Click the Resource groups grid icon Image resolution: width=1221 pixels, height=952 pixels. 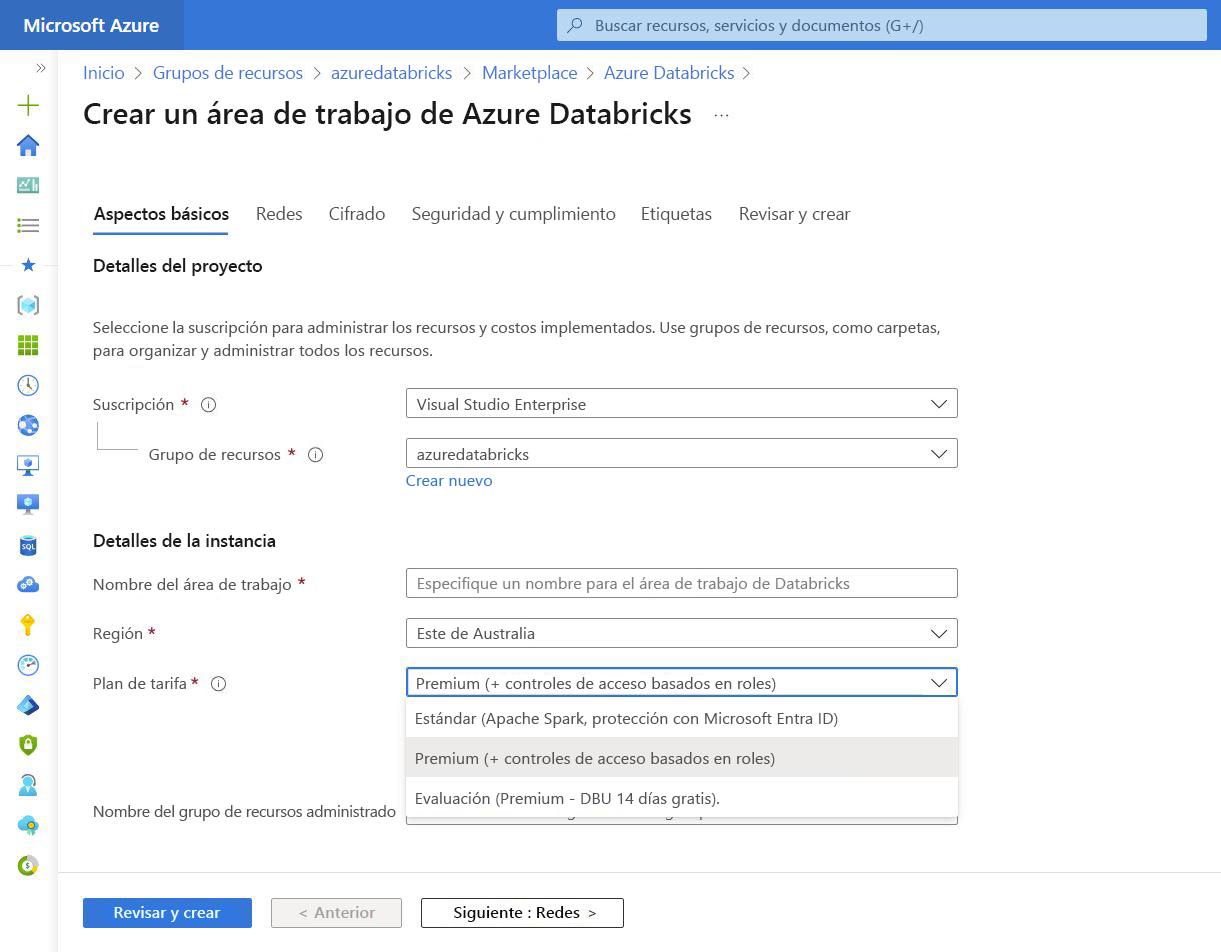(29, 345)
